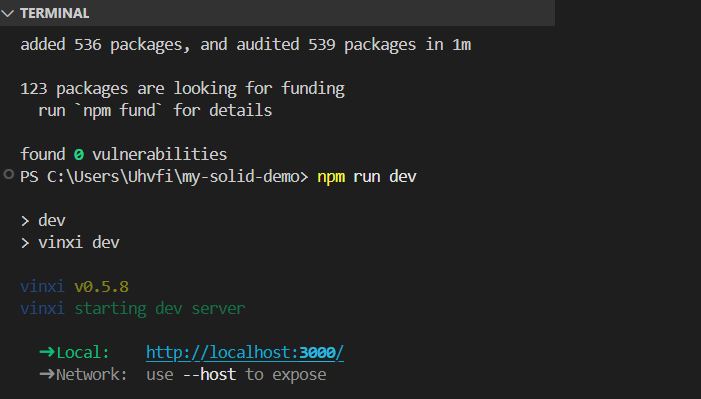Click 'vinxi starting dev server' line
Image resolution: width=701 pixels, height=399 pixels.
tap(133, 309)
